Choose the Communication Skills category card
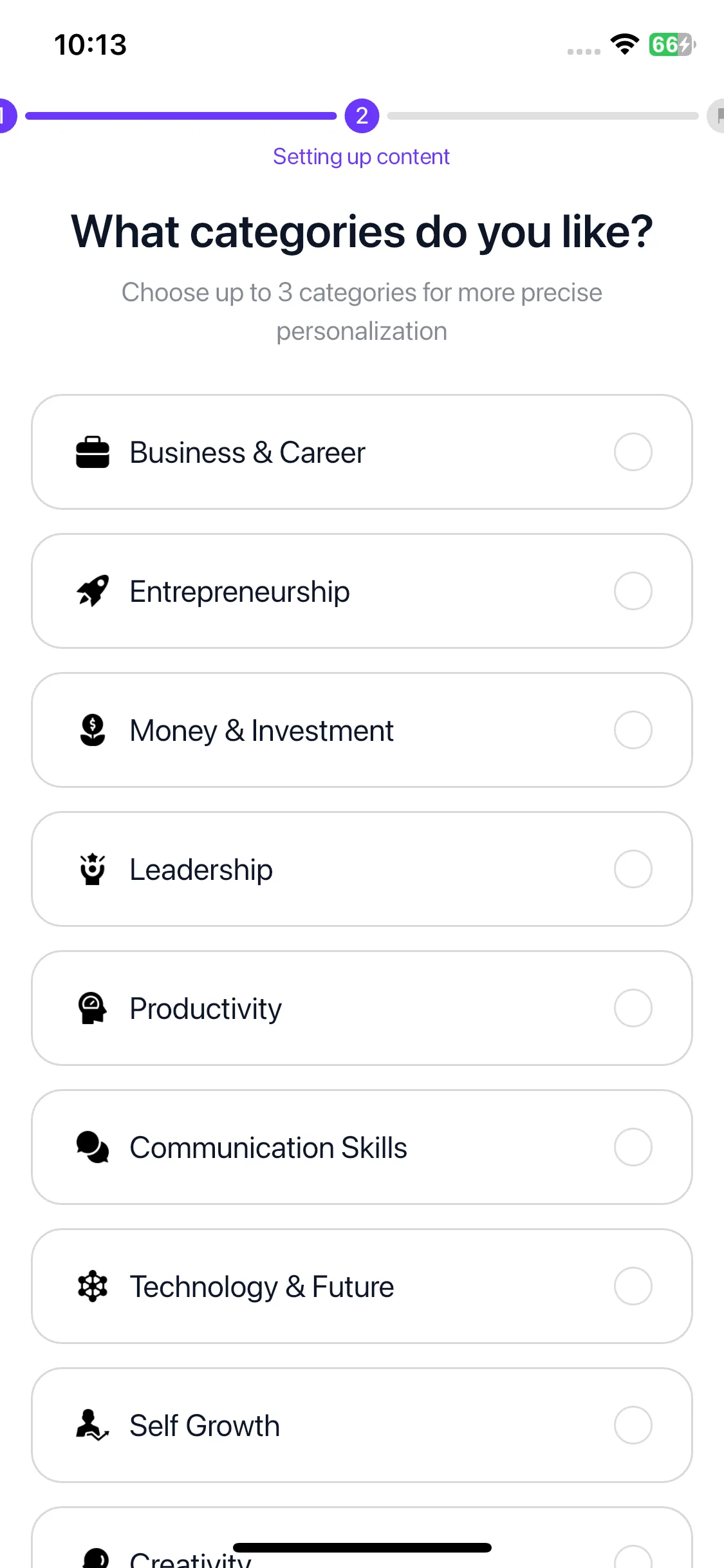The image size is (724, 1568). point(362,1147)
